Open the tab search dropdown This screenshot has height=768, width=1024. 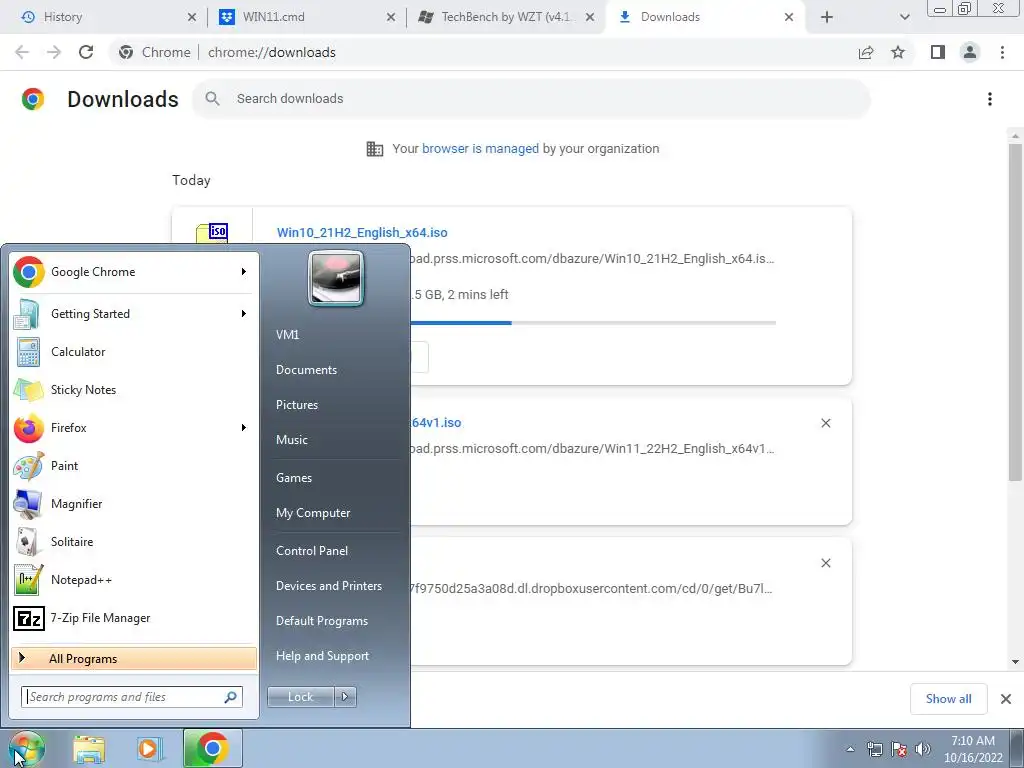pyautogui.click(x=904, y=17)
